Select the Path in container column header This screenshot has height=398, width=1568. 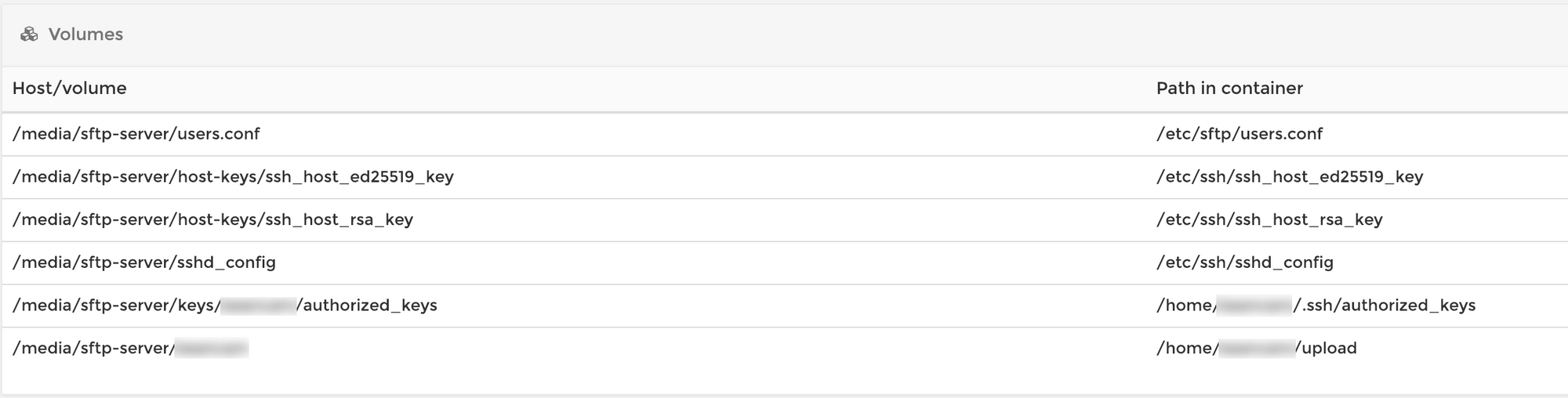(x=1229, y=88)
